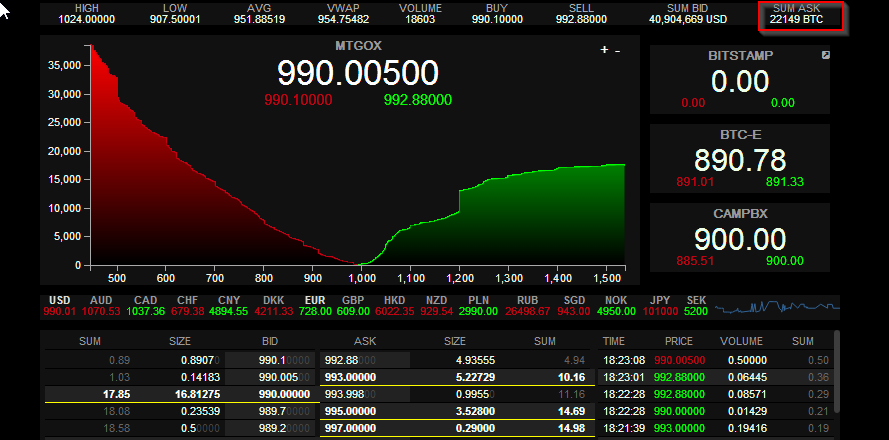Open the BTC-E exchange panel
This screenshot has width=889, height=440.
click(739, 159)
